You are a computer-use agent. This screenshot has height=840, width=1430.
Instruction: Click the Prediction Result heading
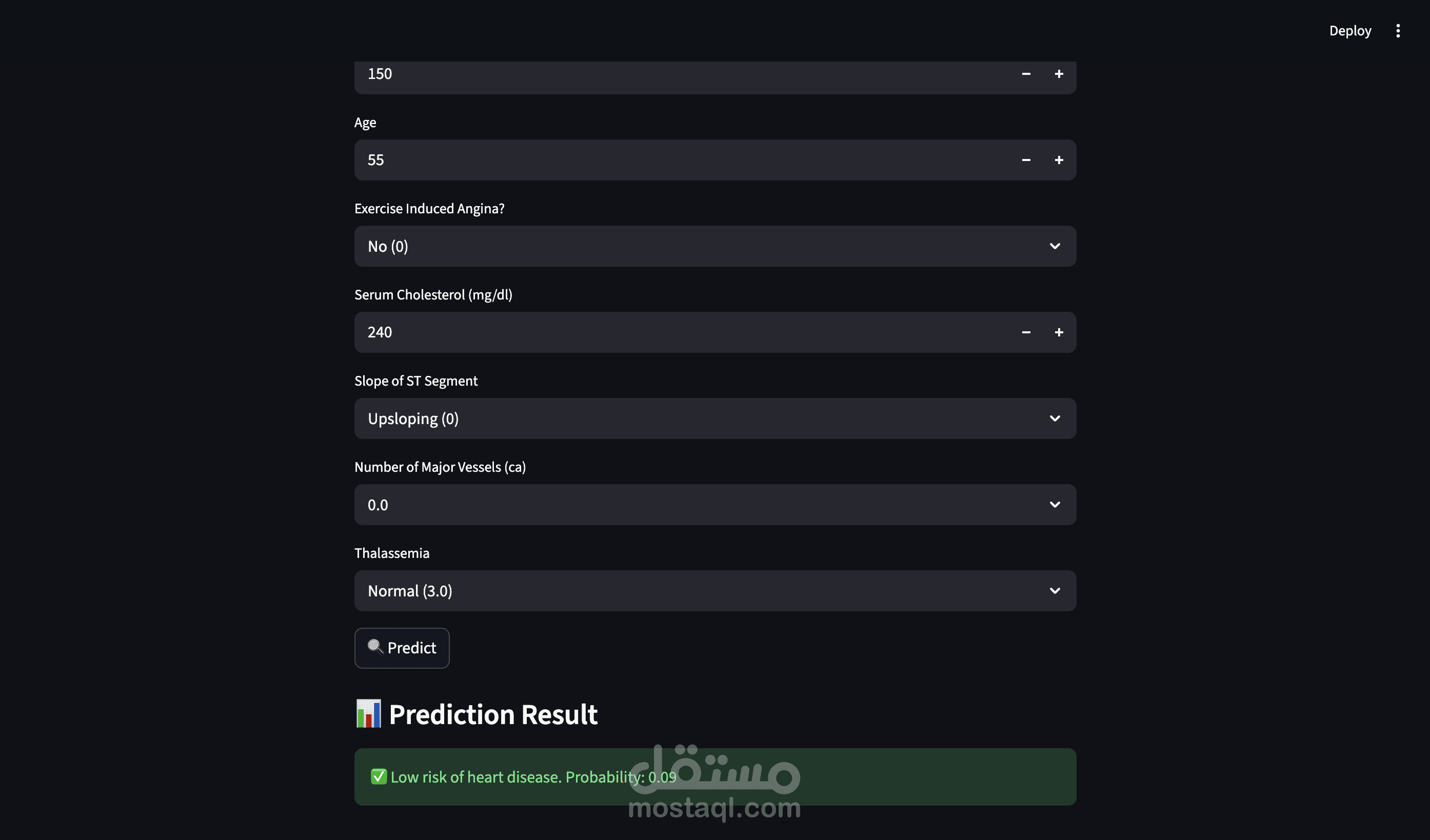pos(492,714)
